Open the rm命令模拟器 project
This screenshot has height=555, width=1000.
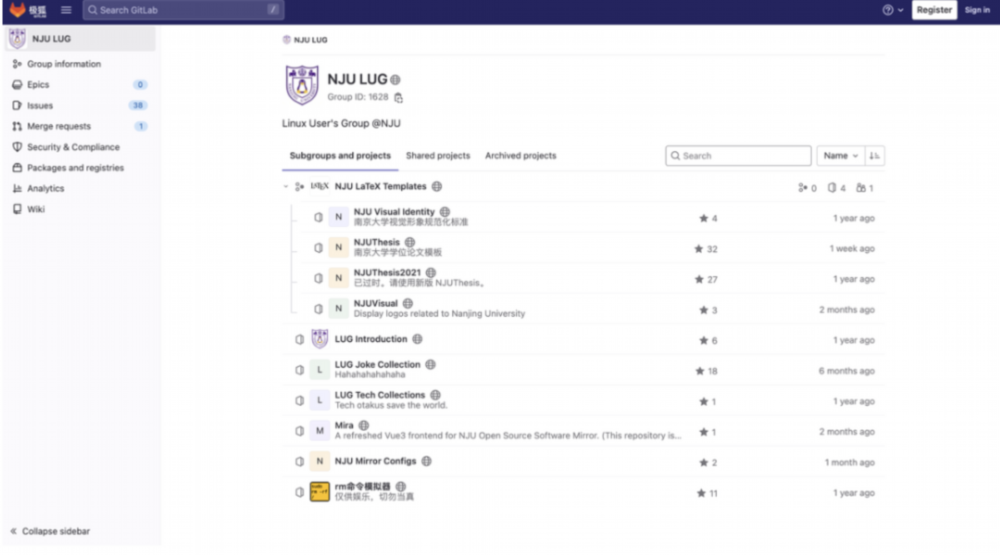[x=362, y=487]
